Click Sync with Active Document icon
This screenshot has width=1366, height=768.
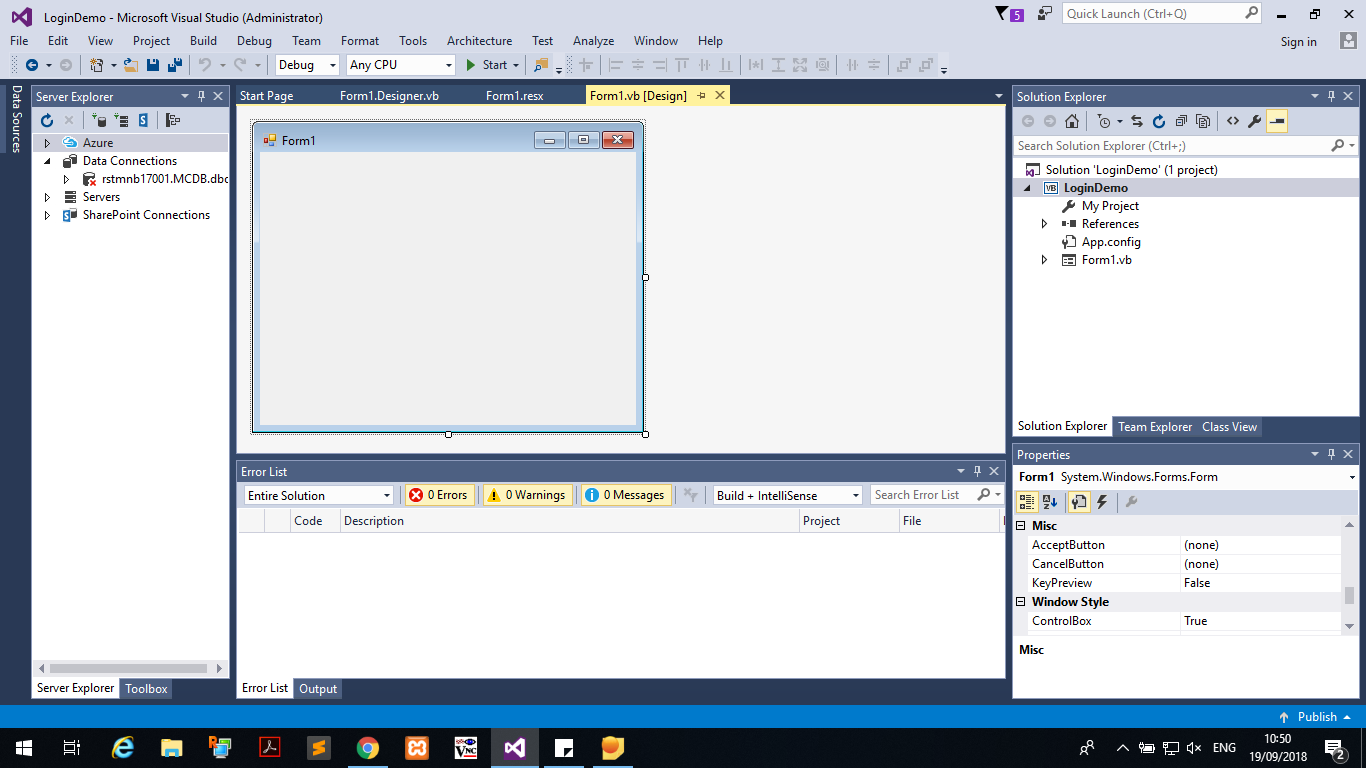tap(1137, 121)
